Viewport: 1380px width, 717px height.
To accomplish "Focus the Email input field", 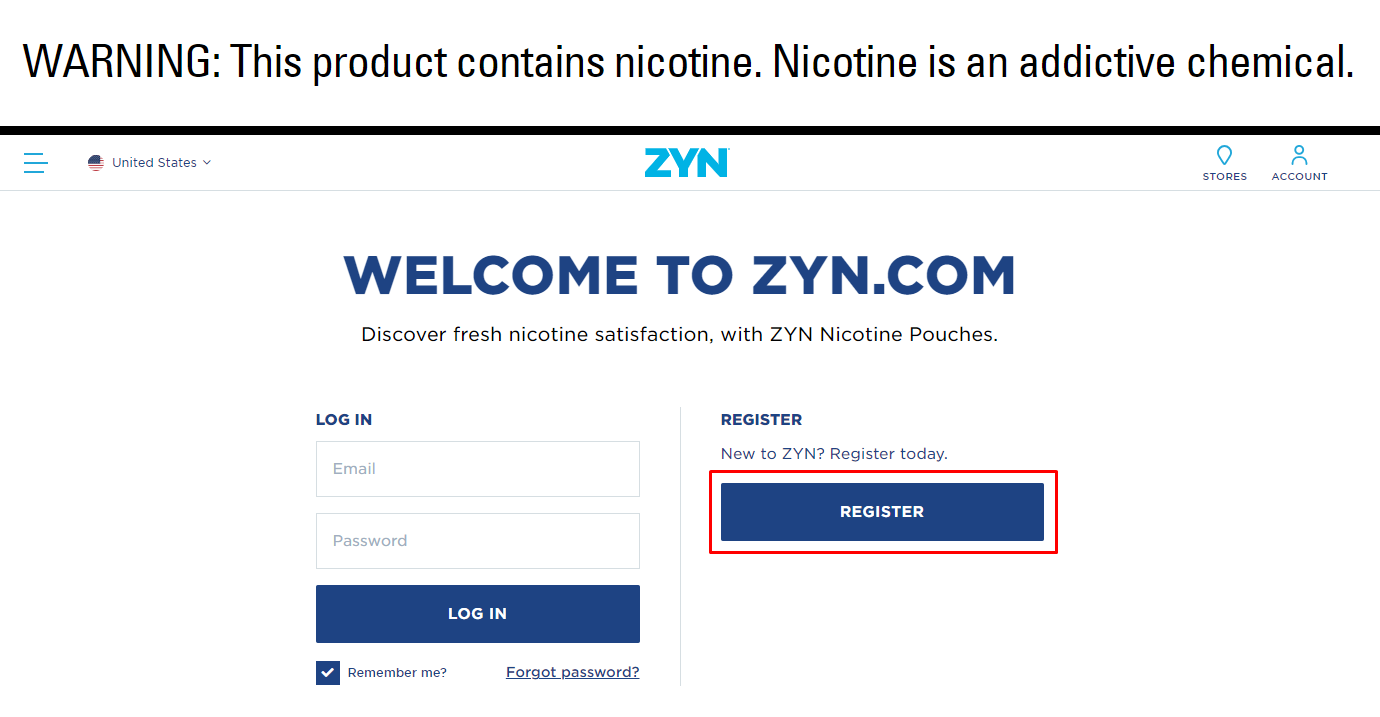I will click(478, 469).
